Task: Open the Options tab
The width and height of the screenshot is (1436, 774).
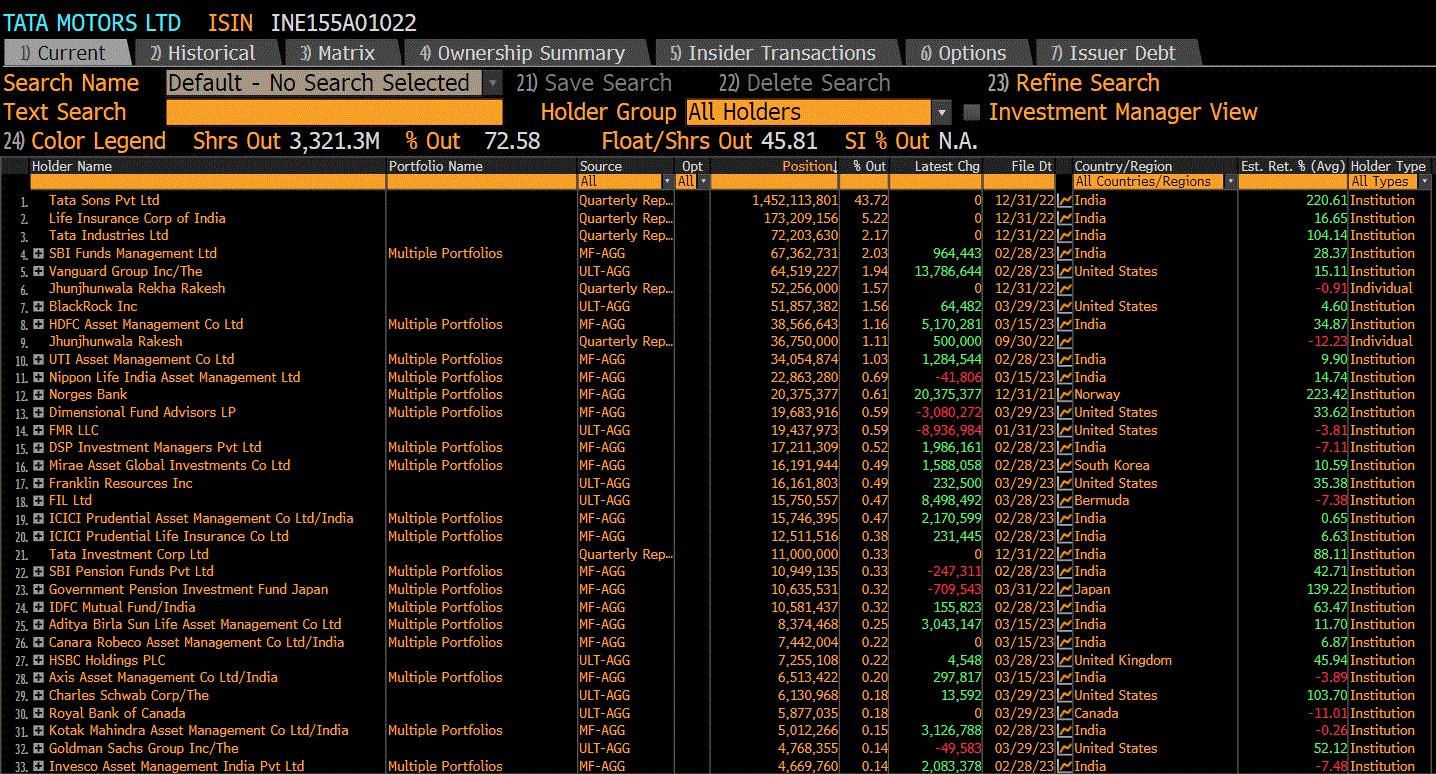Action: pos(965,53)
